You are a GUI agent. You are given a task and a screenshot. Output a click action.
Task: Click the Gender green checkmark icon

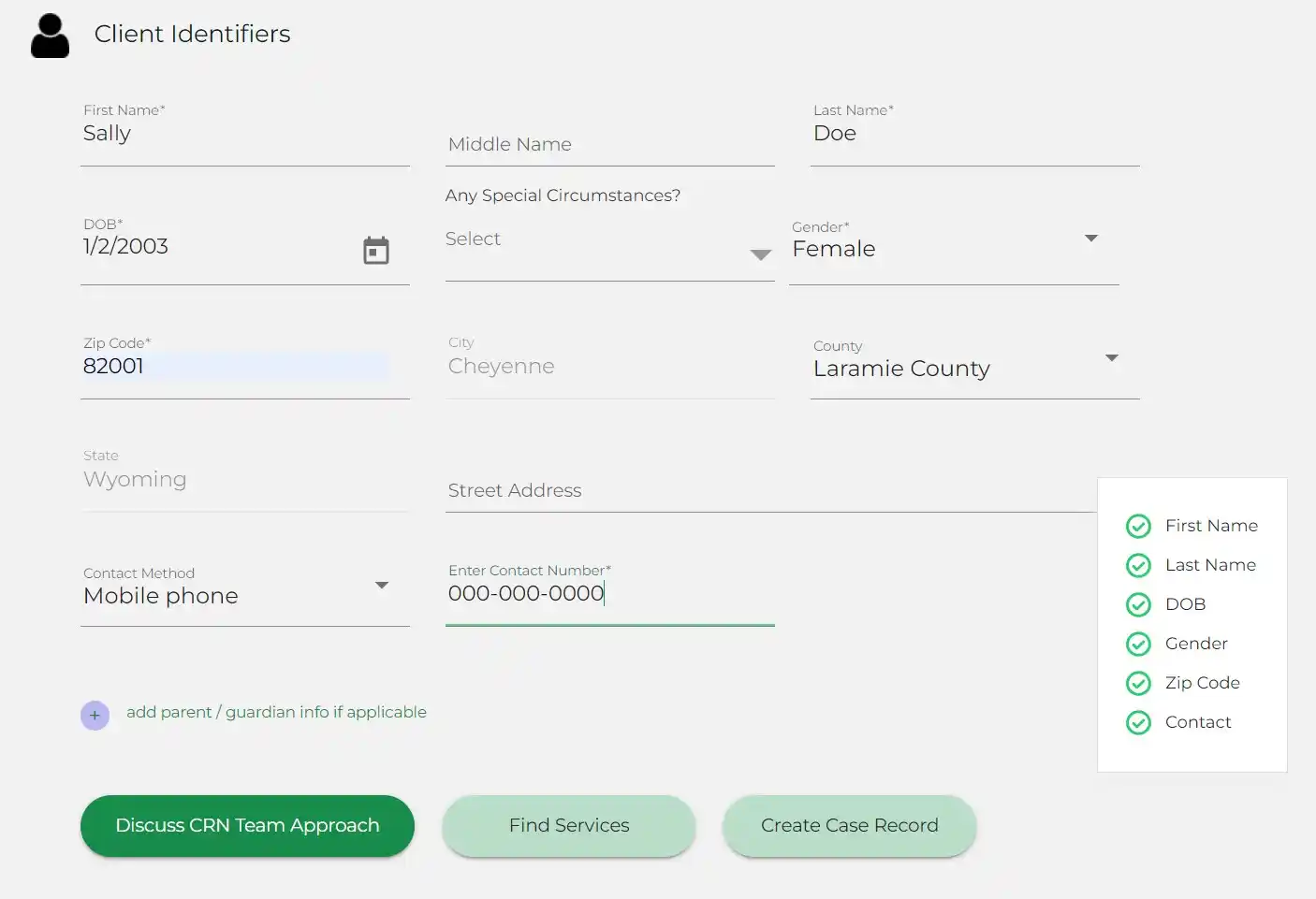pos(1138,645)
